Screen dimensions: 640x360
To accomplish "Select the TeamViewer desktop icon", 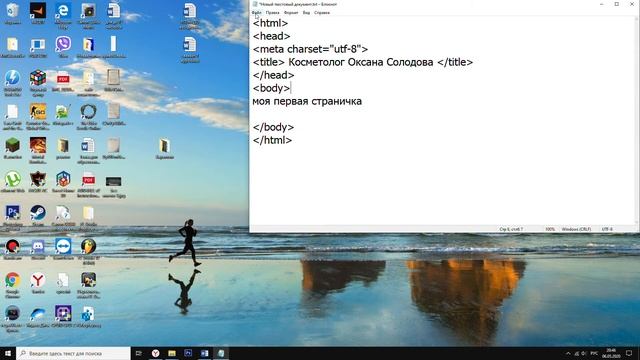I will point(63,249).
